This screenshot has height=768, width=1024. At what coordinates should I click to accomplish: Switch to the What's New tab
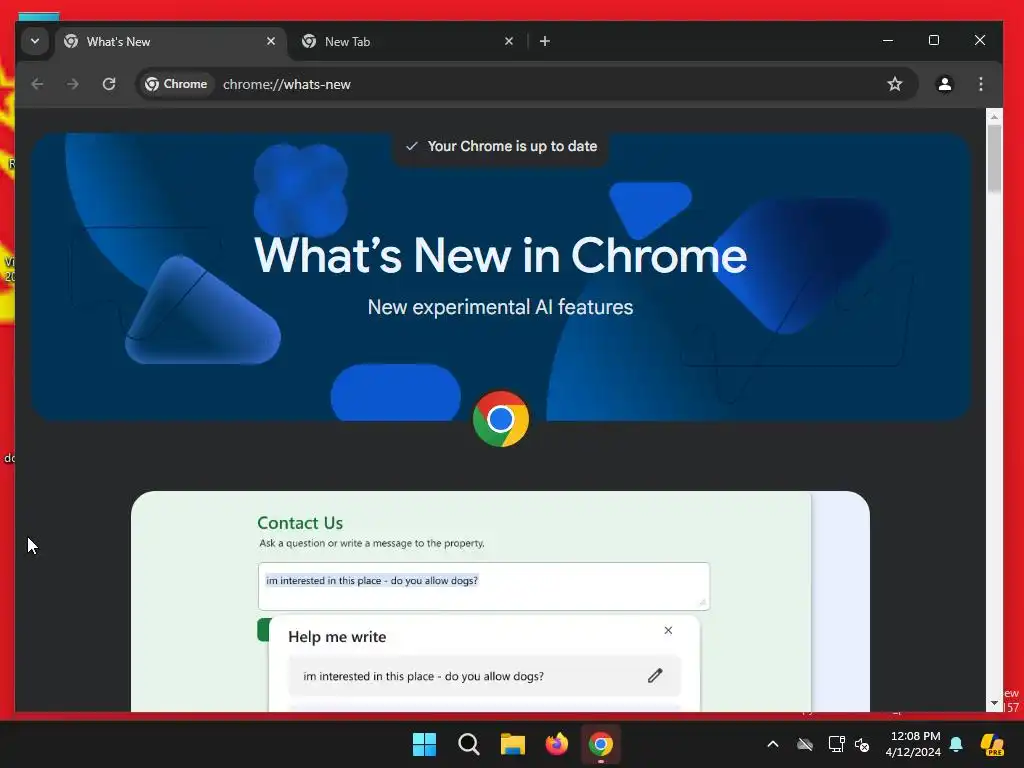tap(170, 42)
